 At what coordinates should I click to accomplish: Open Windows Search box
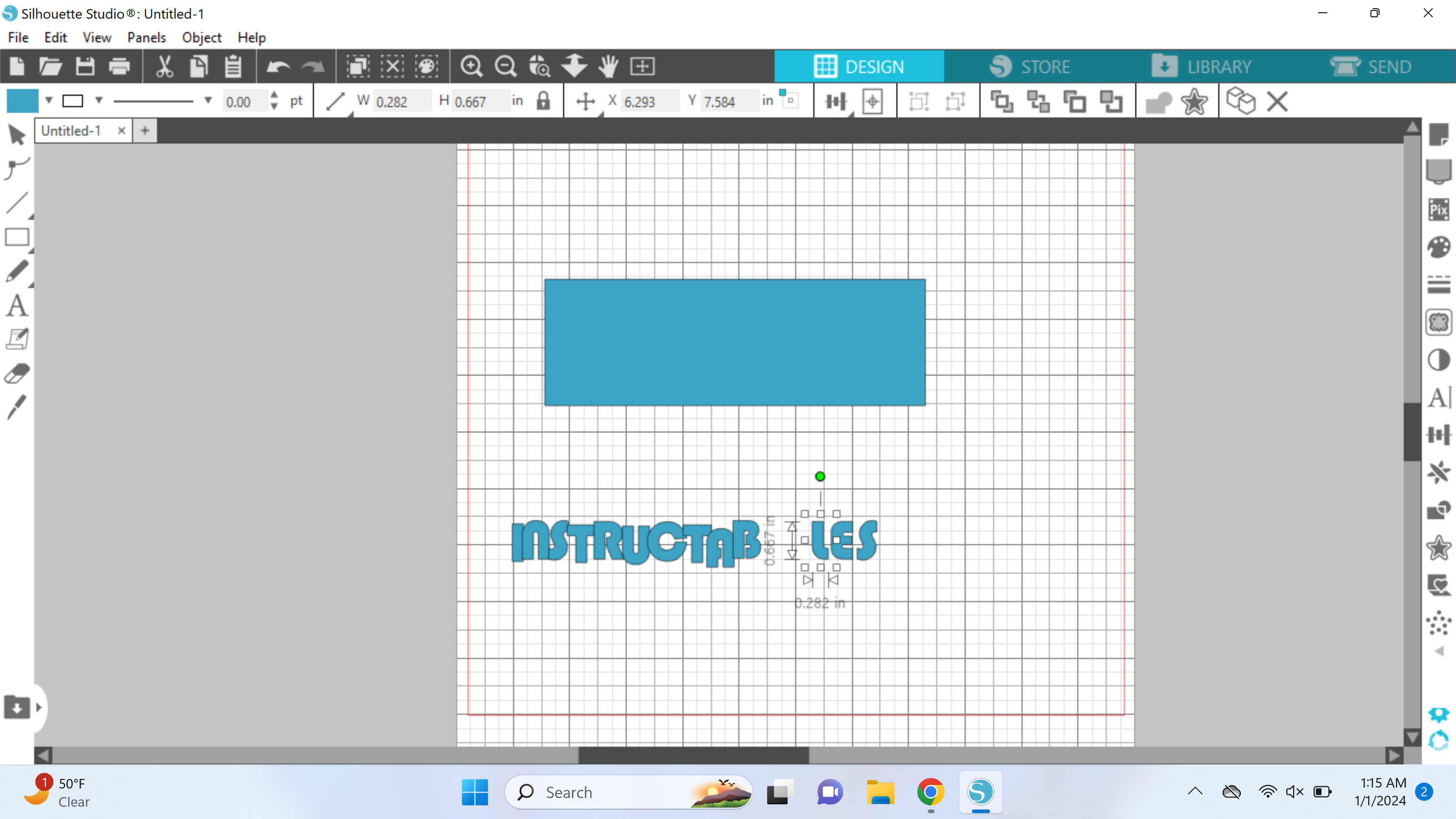click(627, 793)
